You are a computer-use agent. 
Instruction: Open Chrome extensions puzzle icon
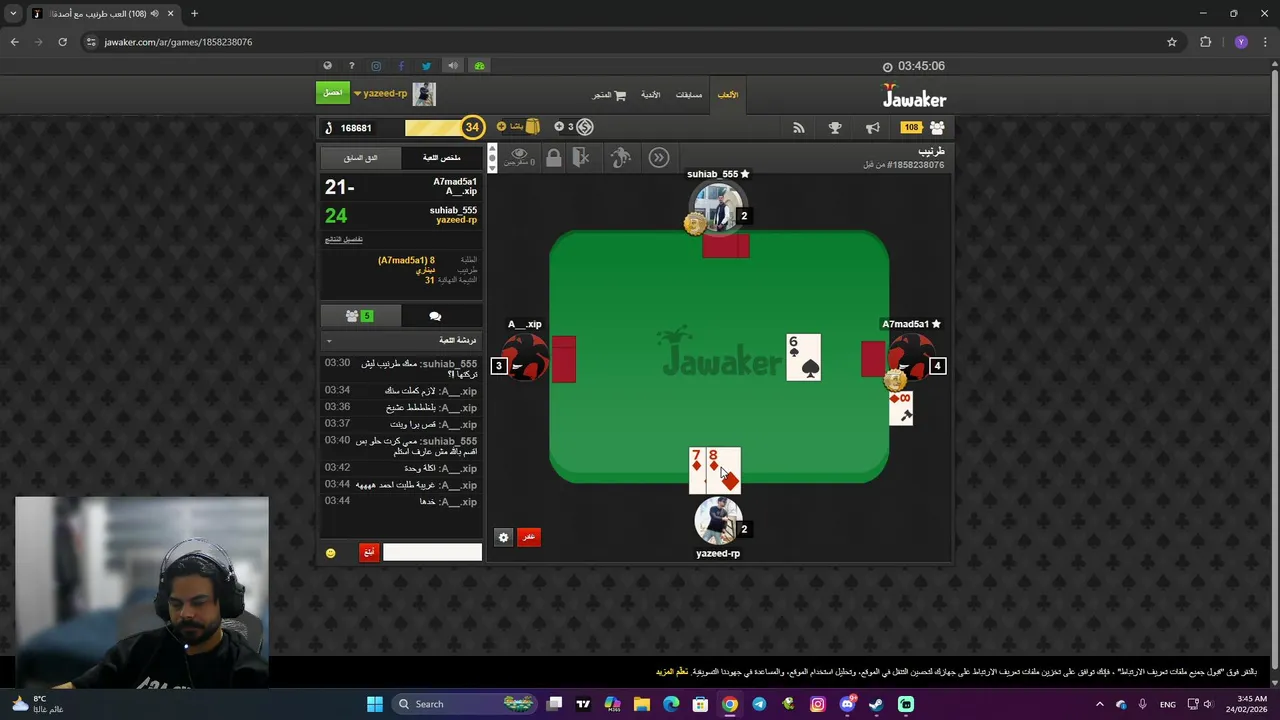pyautogui.click(x=1205, y=42)
